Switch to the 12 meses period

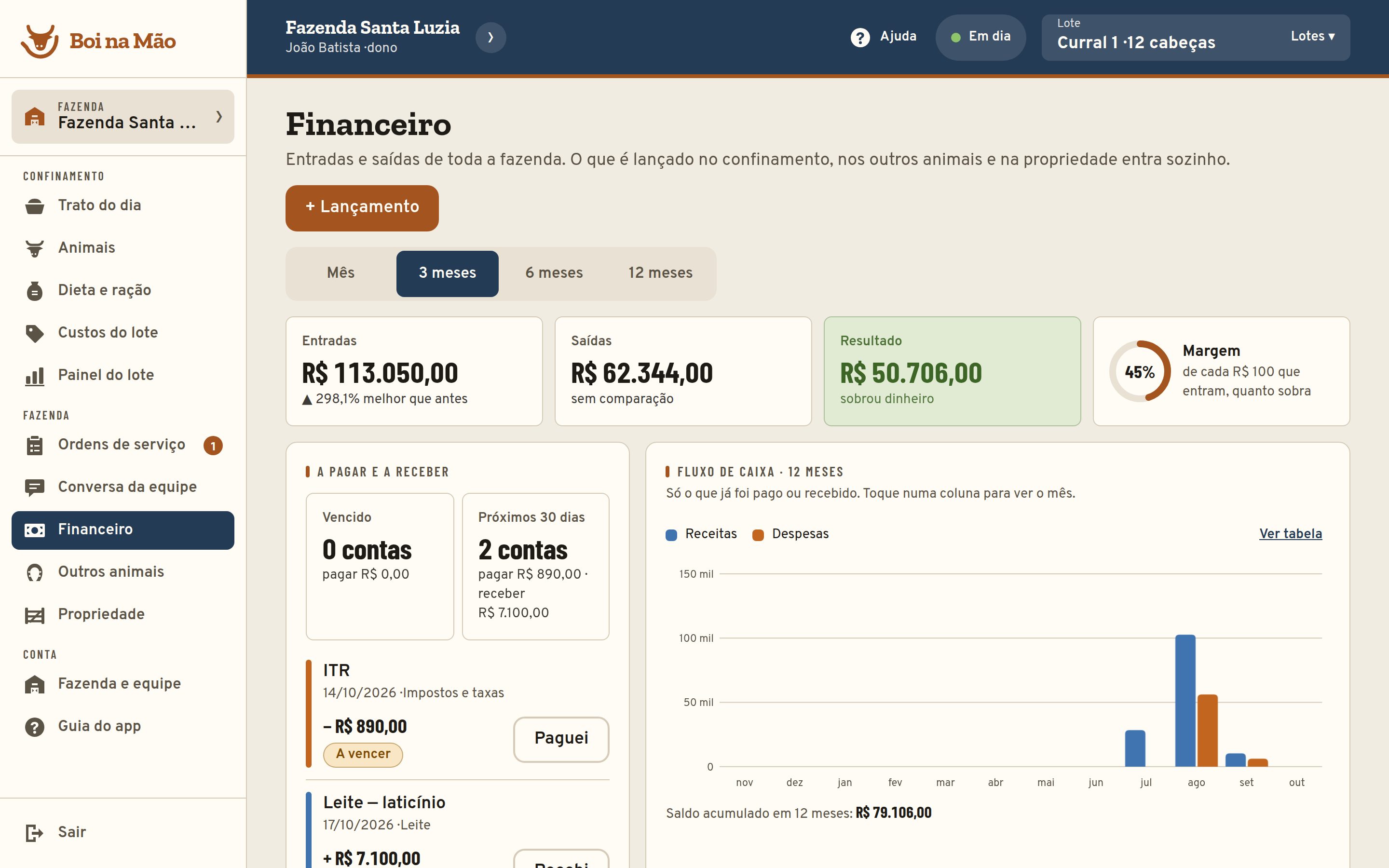coord(660,273)
